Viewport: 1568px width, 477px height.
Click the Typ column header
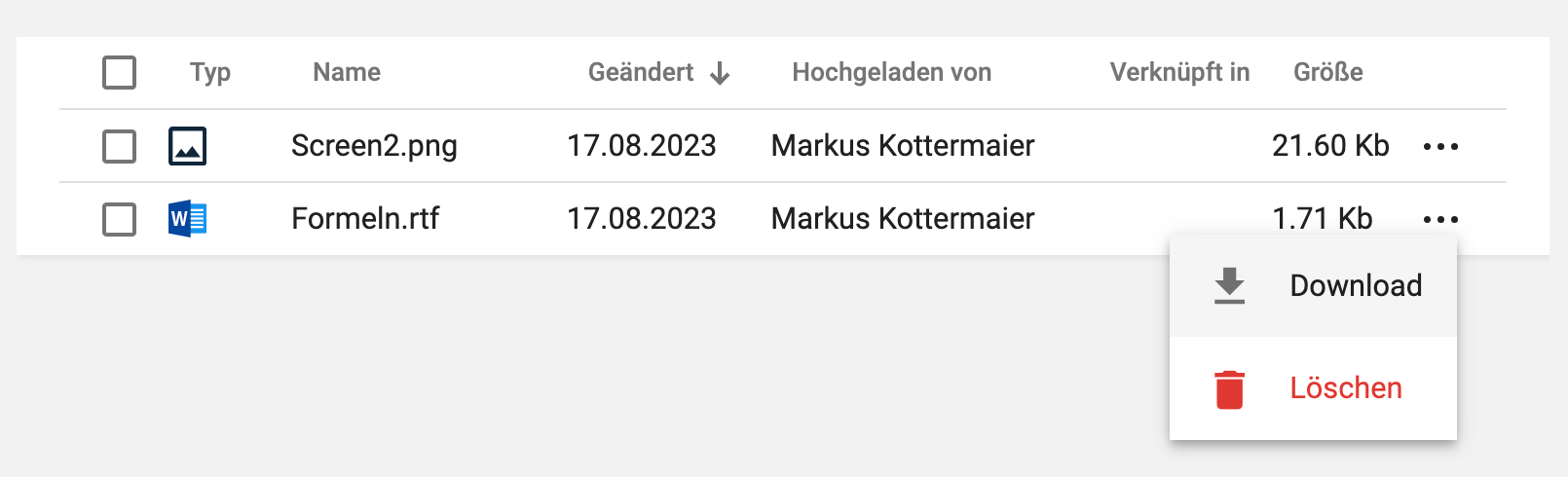[x=210, y=73]
